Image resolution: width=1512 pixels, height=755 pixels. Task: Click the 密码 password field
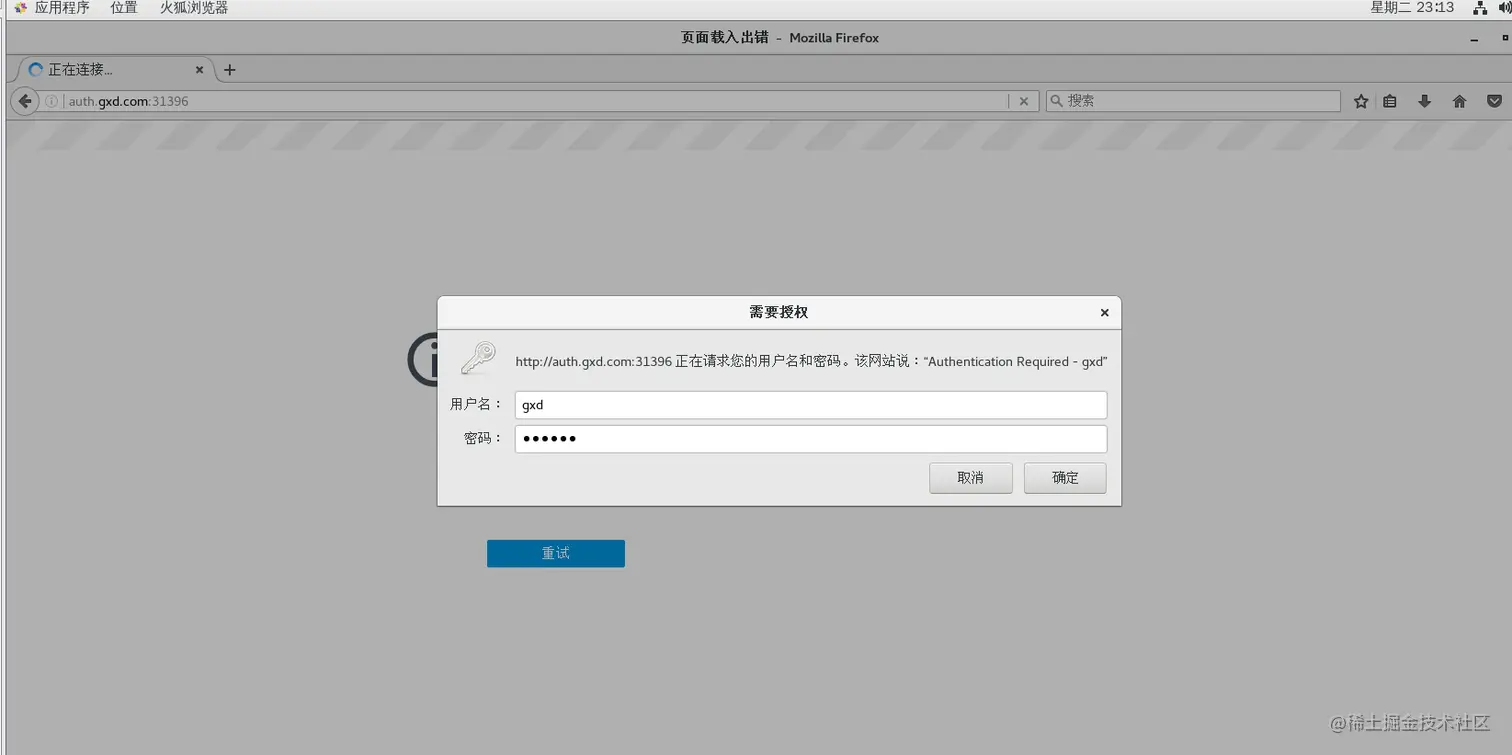click(x=811, y=439)
